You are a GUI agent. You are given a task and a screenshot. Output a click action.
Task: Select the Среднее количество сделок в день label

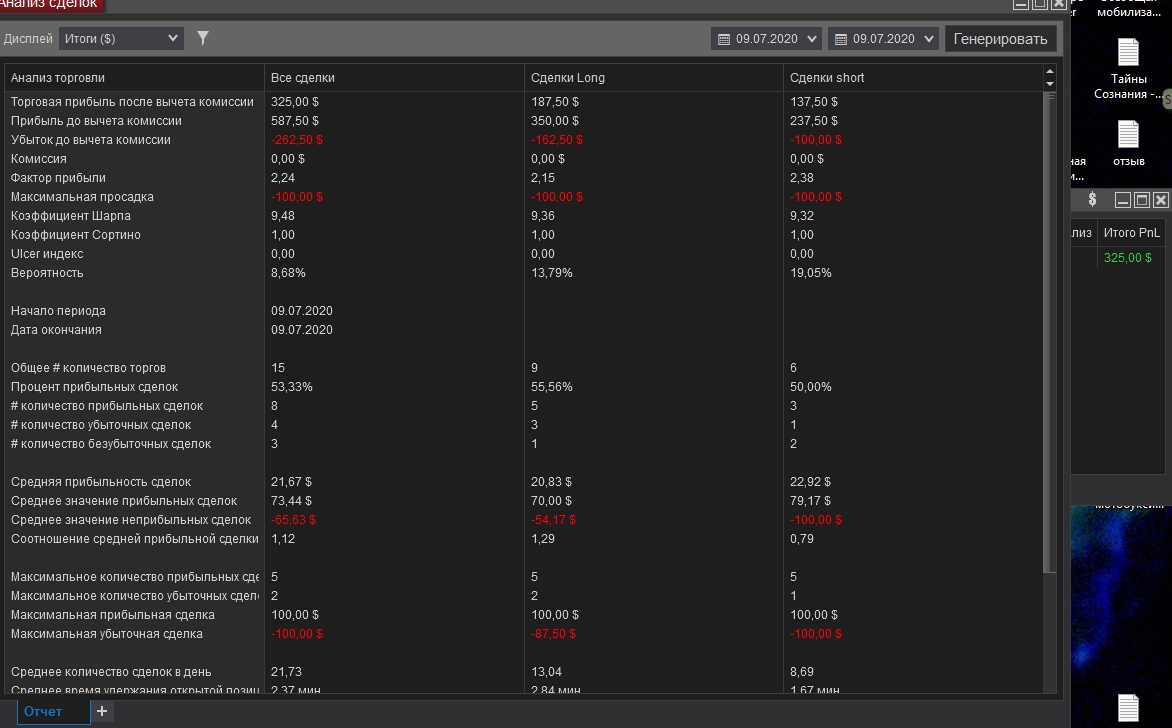pos(111,672)
